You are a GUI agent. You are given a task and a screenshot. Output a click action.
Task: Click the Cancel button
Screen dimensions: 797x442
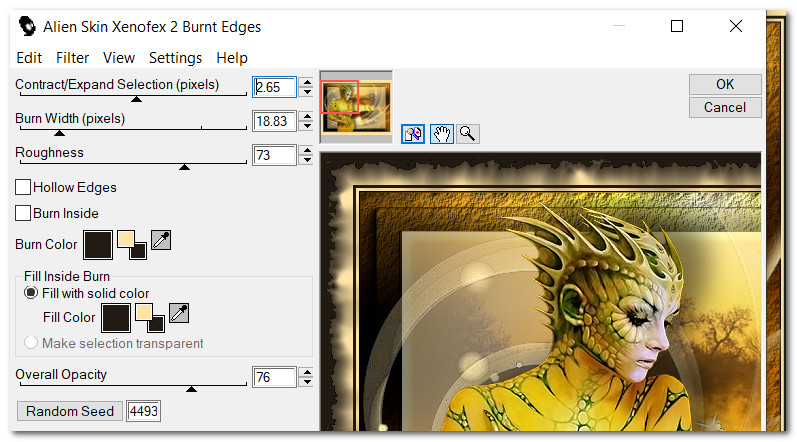(725, 108)
